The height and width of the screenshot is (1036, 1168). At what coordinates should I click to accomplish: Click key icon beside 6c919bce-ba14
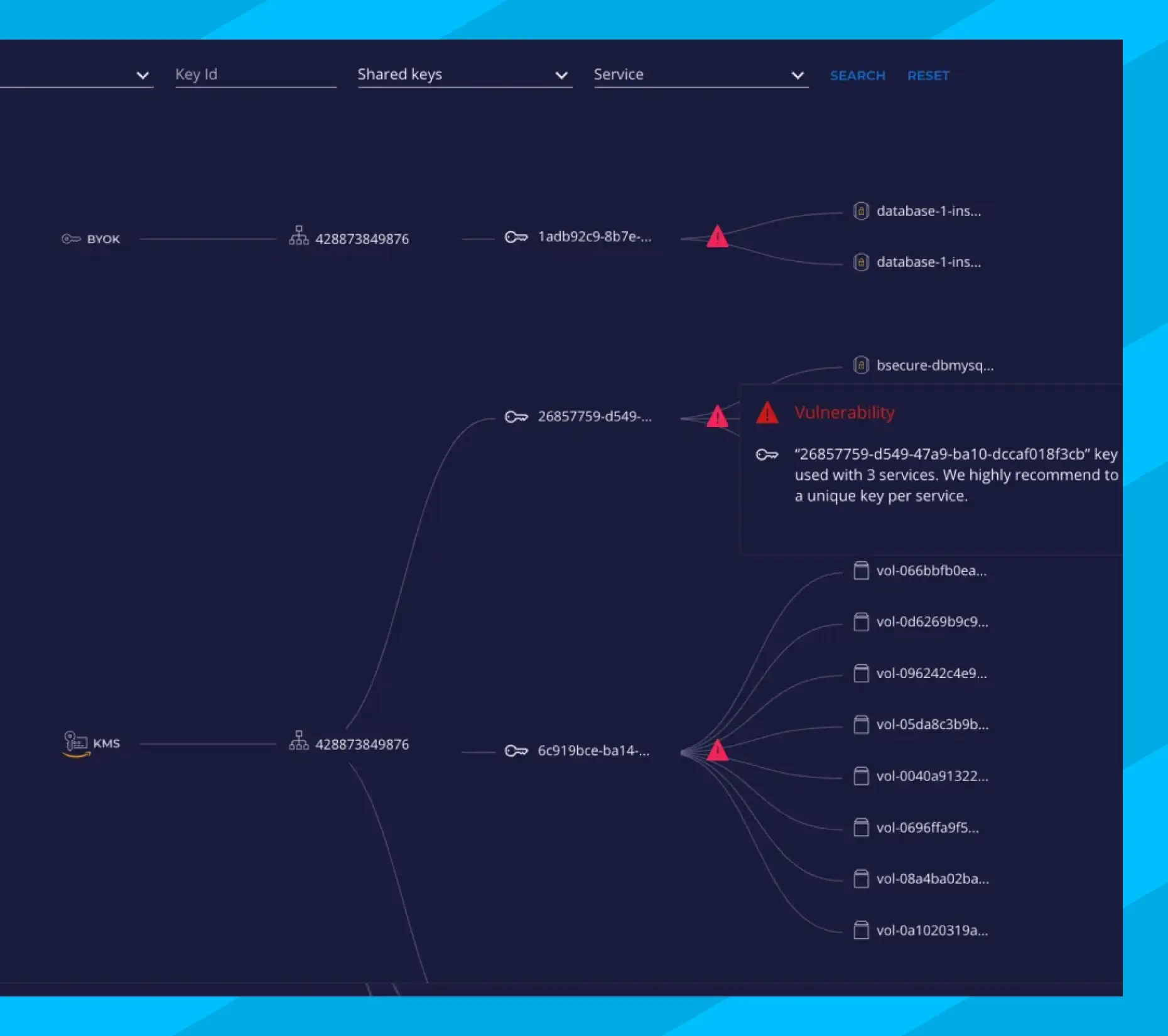516,751
